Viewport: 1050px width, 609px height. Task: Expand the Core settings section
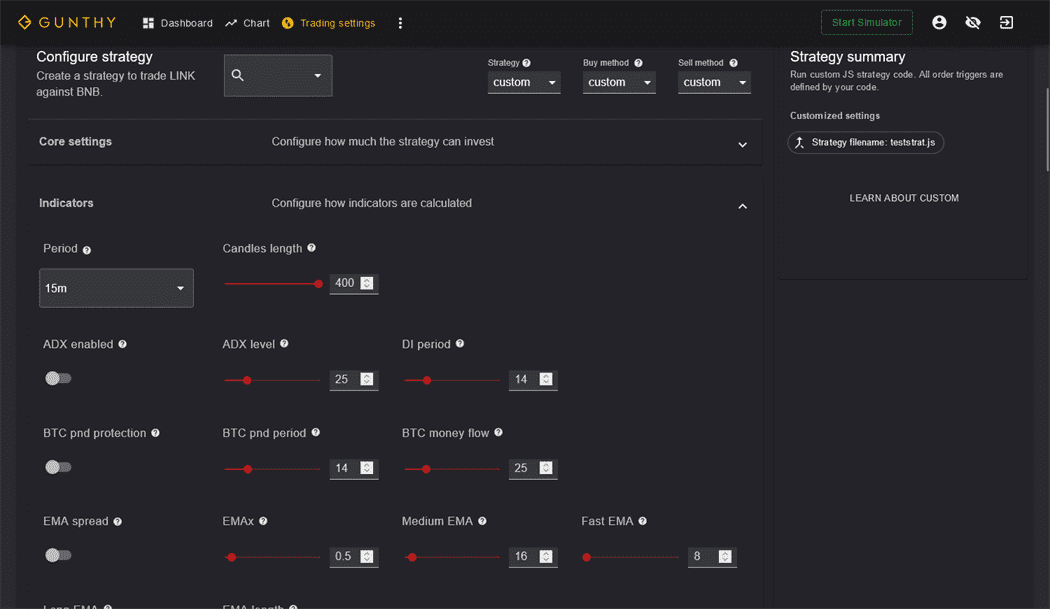point(742,144)
